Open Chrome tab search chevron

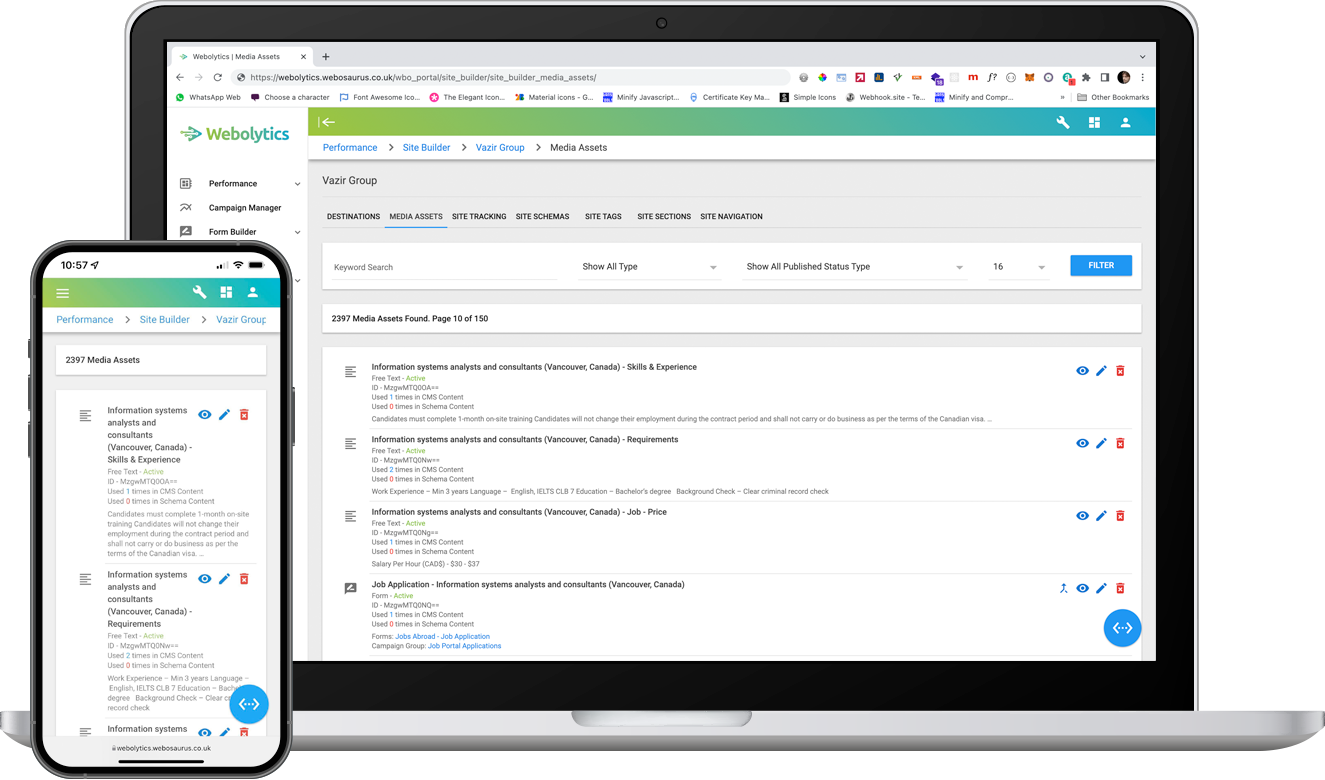[x=1142, y=57]
